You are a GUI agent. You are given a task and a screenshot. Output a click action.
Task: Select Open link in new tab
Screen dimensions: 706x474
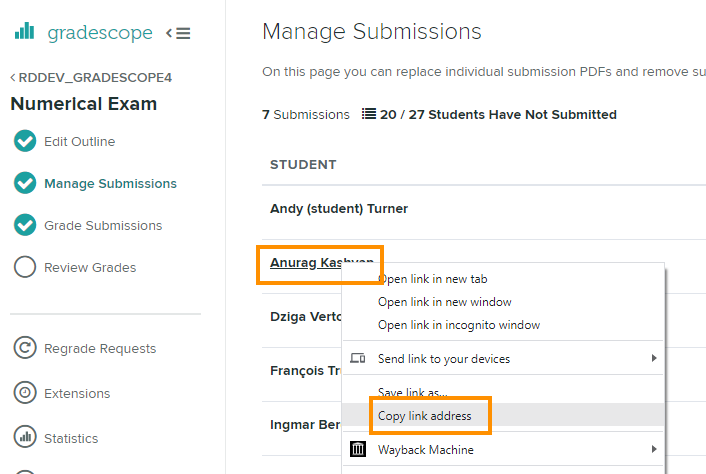(432, 279)
